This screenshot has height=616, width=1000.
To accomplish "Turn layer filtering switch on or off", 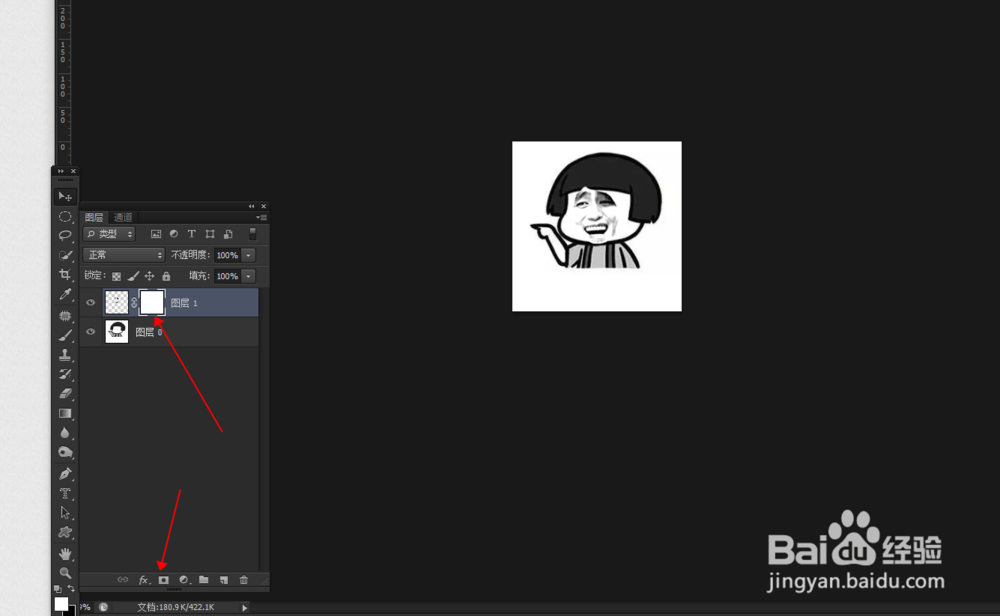I will point(253,234).
